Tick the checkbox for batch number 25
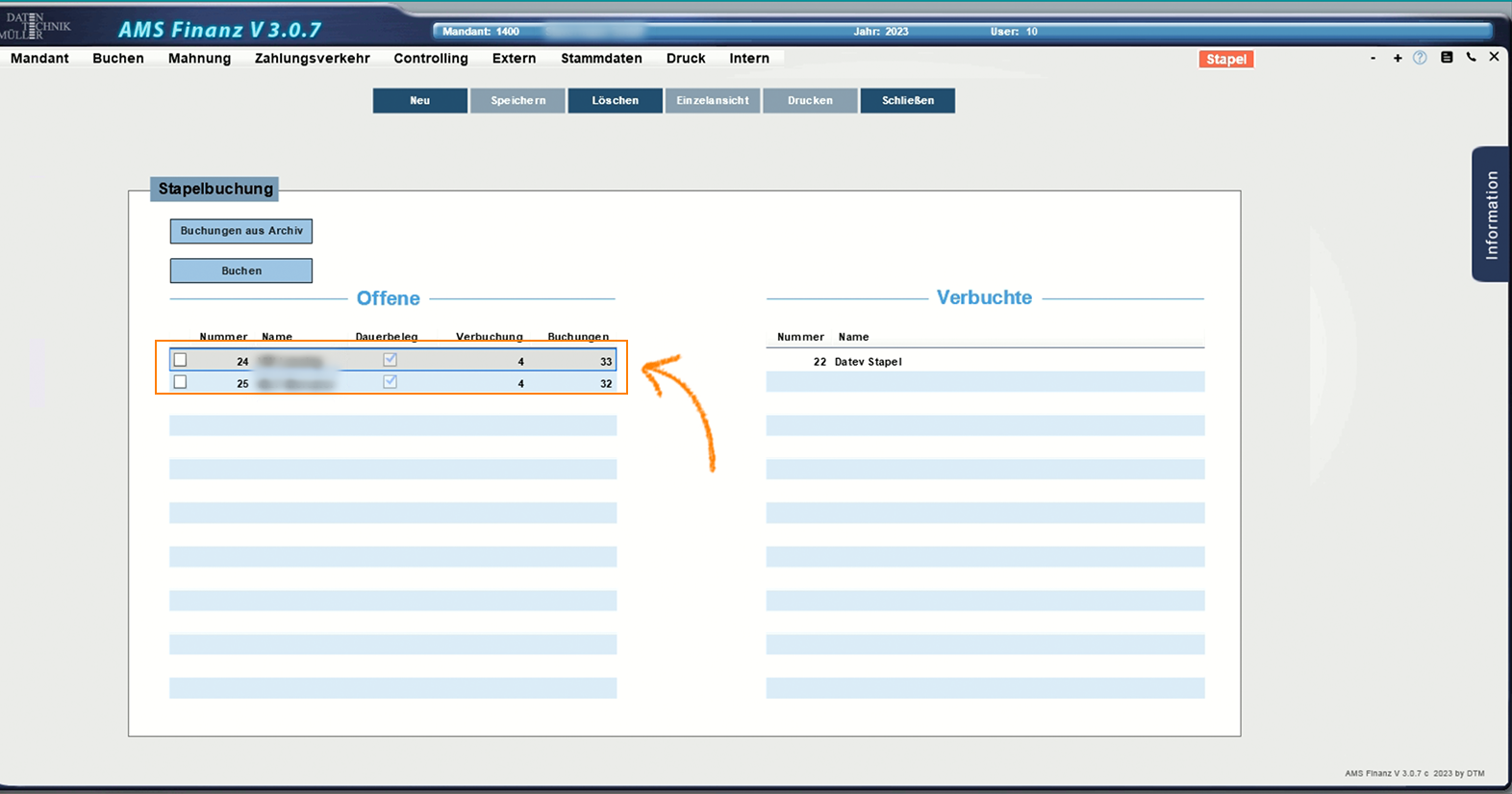 coord(180,382)
